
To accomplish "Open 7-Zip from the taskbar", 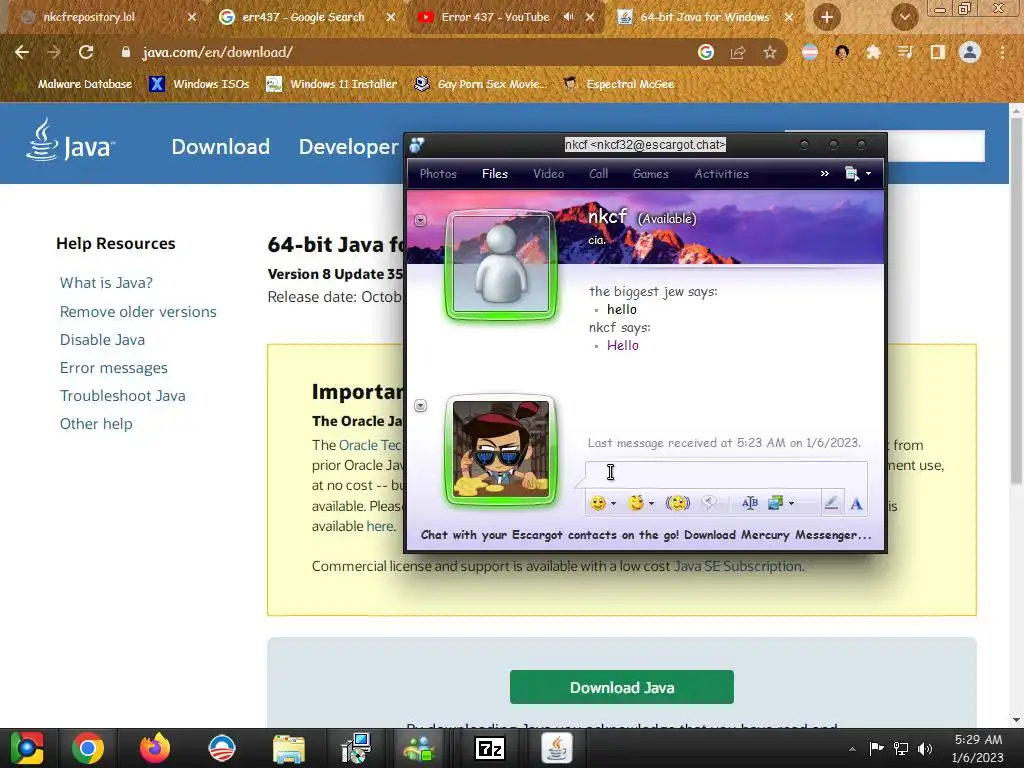I will pos(490,748).
